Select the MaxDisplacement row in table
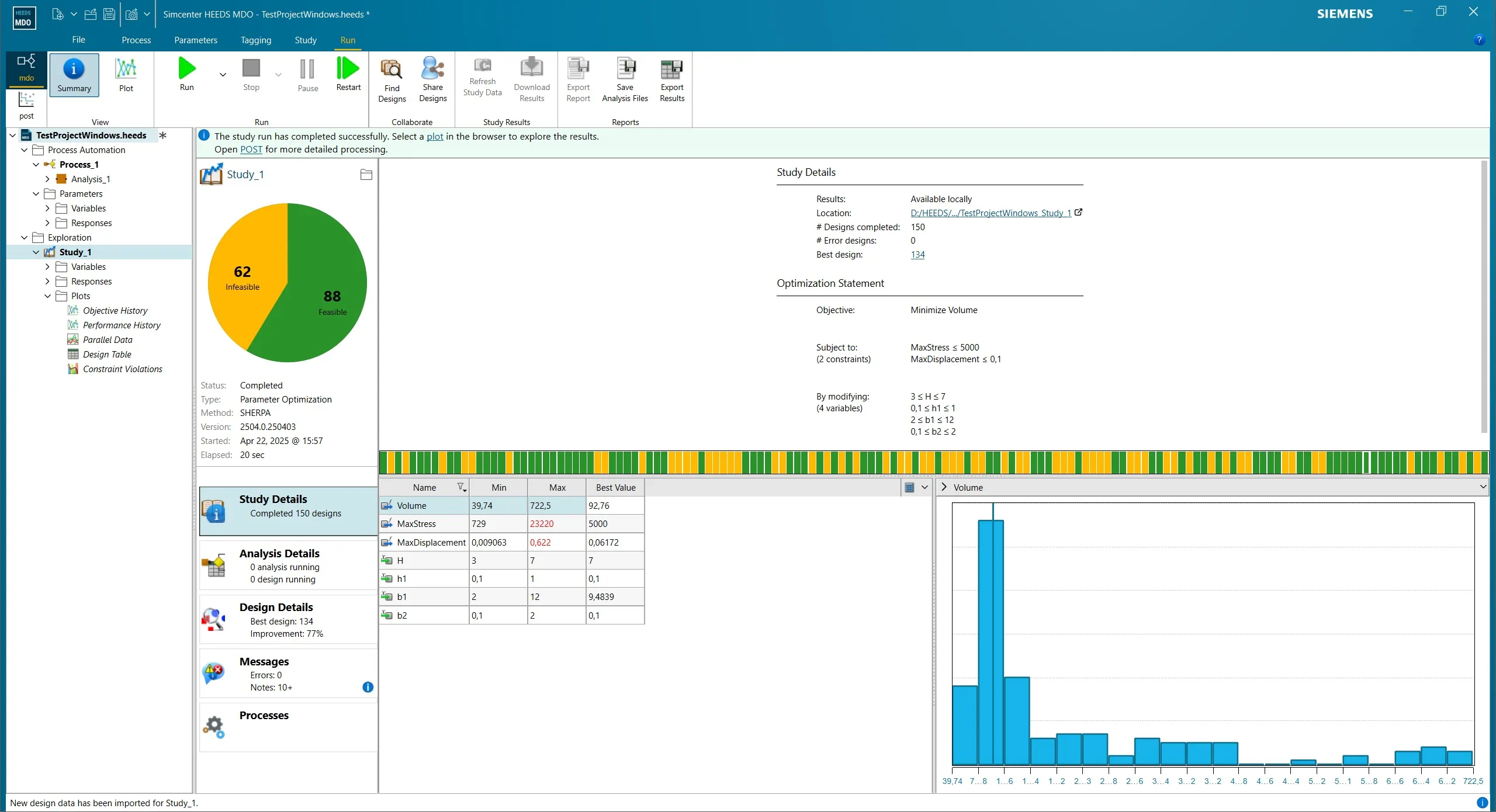 click(x=511, y=542)
